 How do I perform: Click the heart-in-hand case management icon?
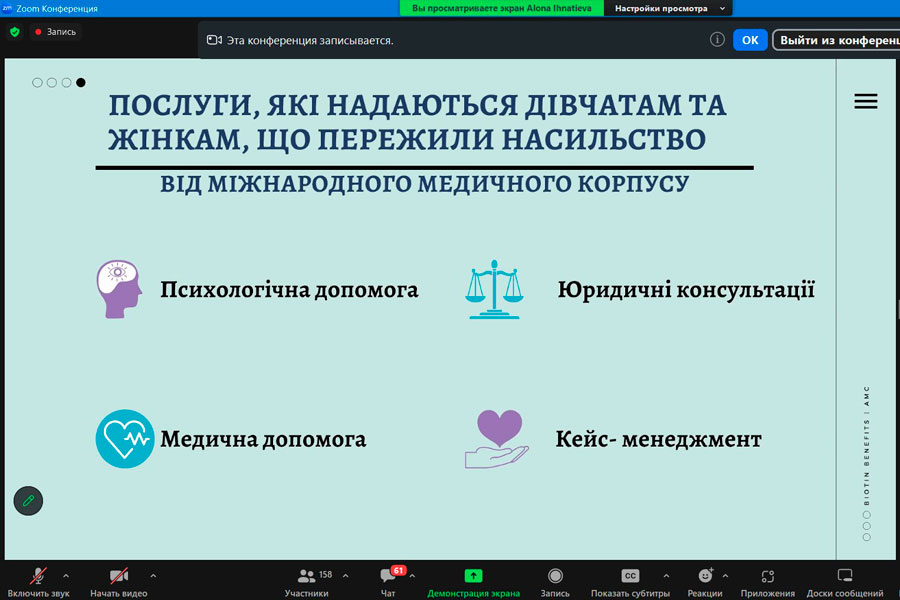[497, 439]
